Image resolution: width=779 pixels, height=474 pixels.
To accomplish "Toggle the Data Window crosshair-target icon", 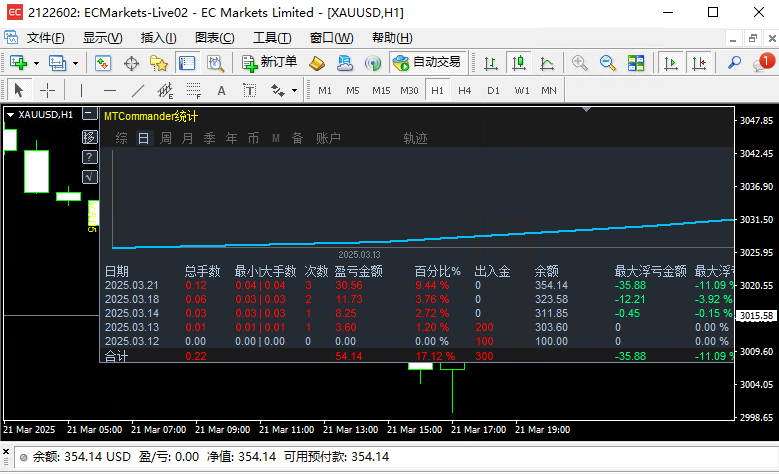I will coord(131,63).
